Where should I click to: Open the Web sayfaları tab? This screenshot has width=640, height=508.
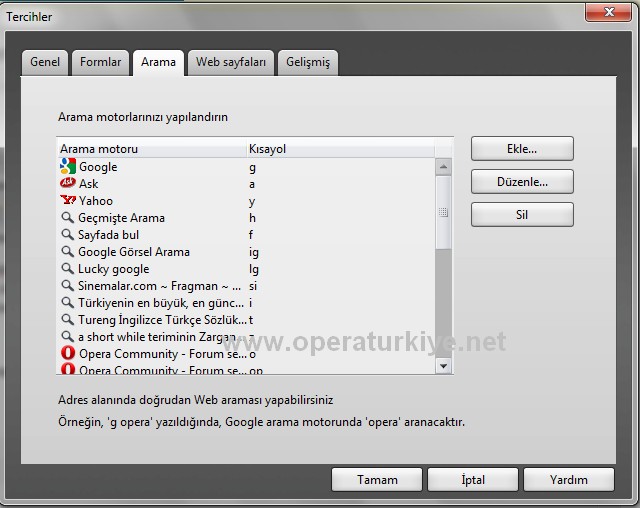pyautogui.click(x=231, y=62)
